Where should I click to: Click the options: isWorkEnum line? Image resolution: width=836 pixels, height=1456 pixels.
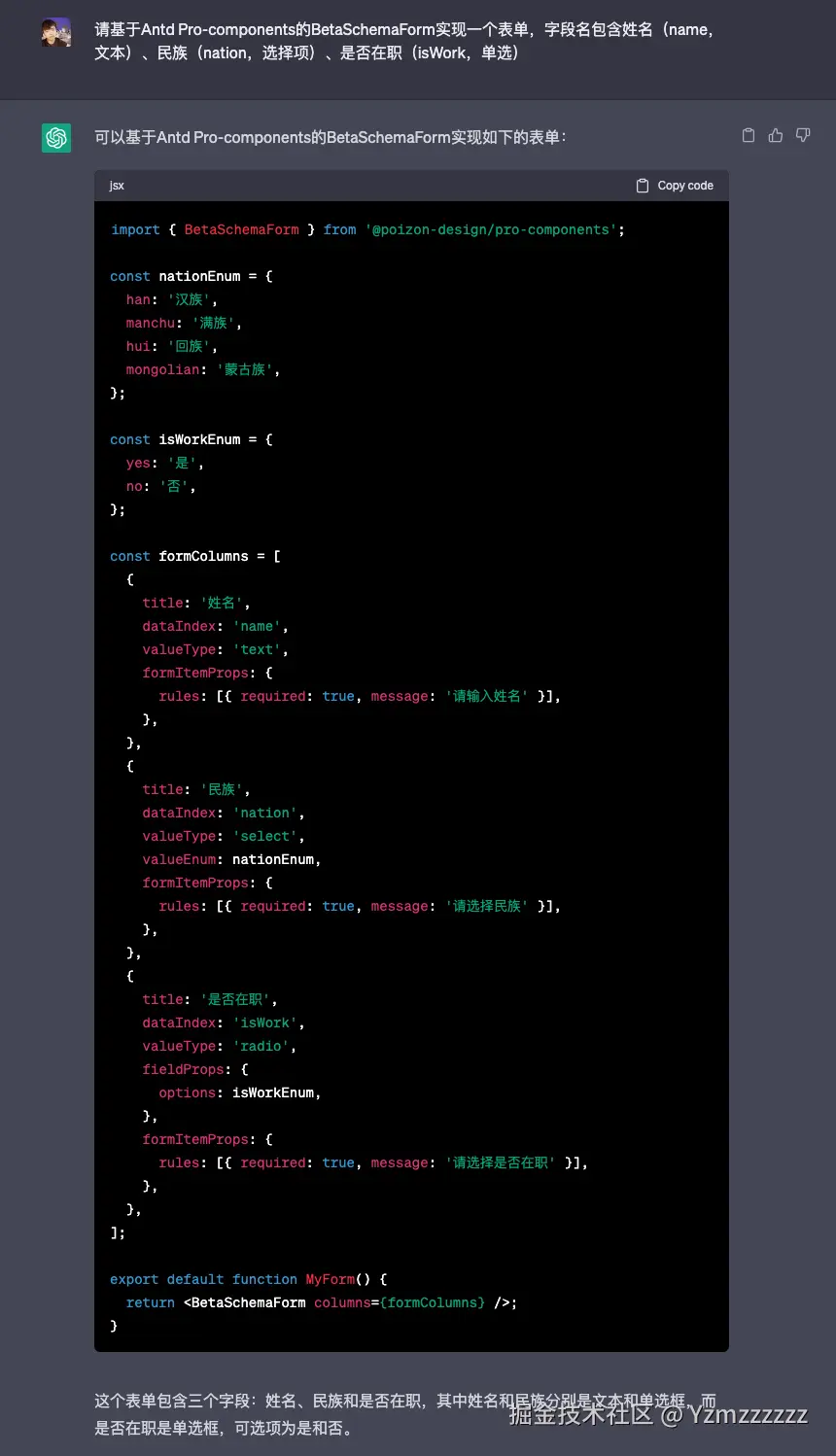240,1092
